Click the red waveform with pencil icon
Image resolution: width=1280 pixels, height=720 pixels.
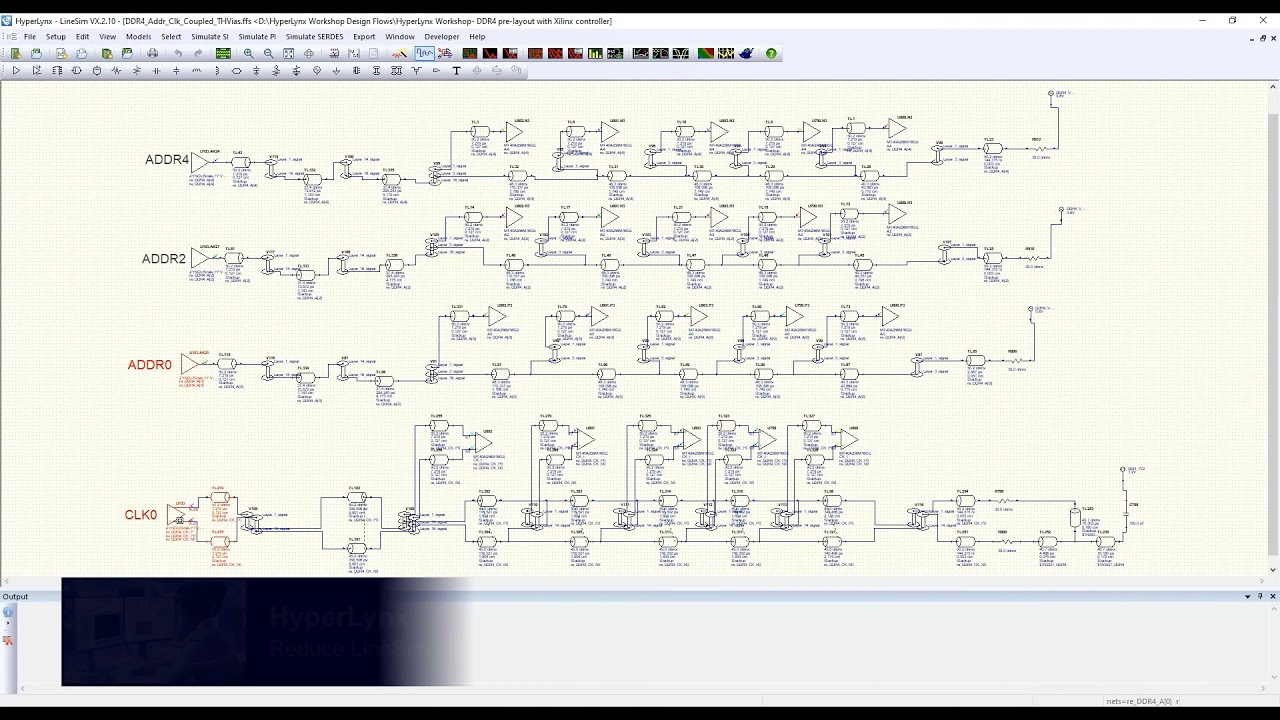tap(399, 53)
